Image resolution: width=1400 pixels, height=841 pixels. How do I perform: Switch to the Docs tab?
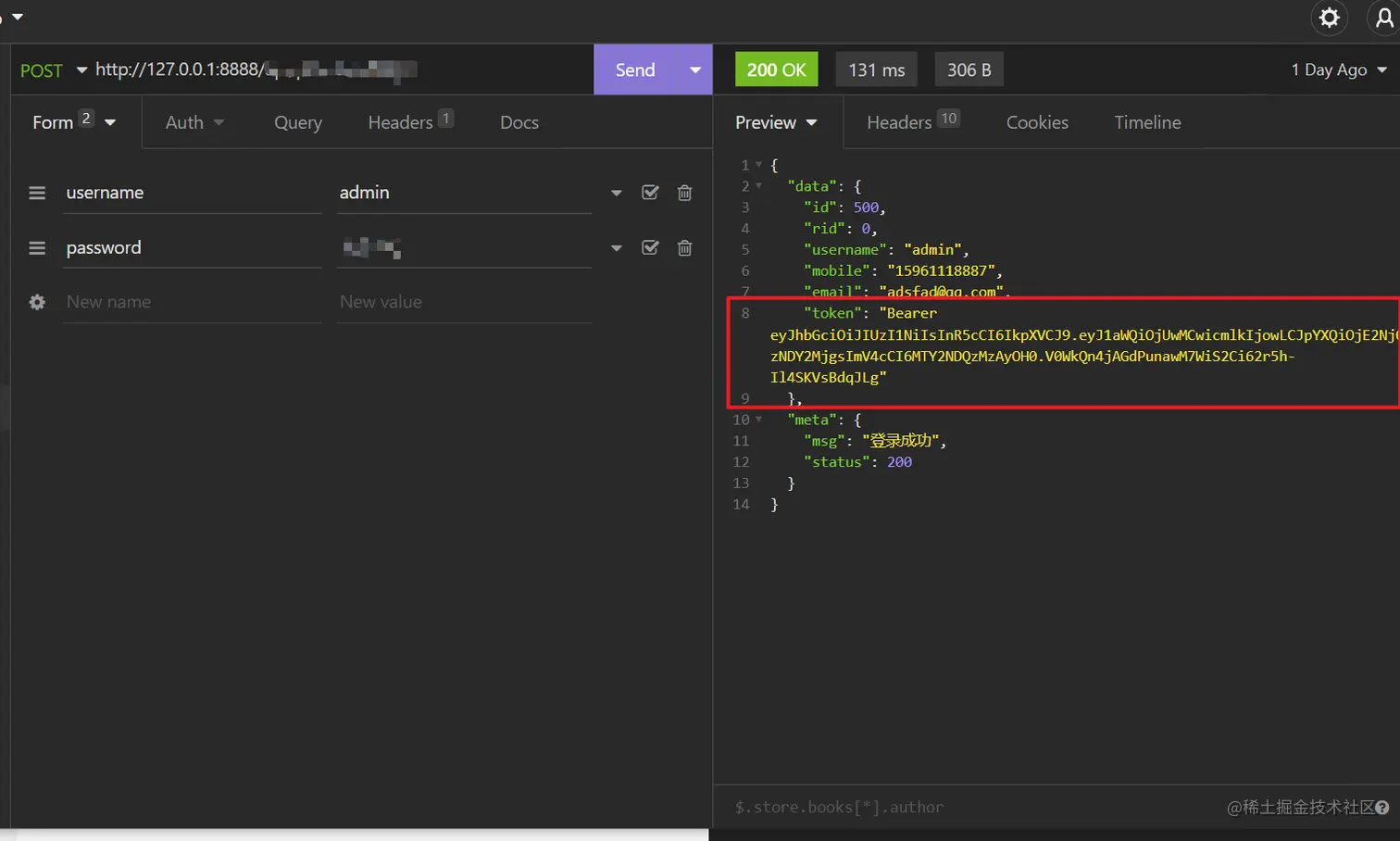pos(519,122)
